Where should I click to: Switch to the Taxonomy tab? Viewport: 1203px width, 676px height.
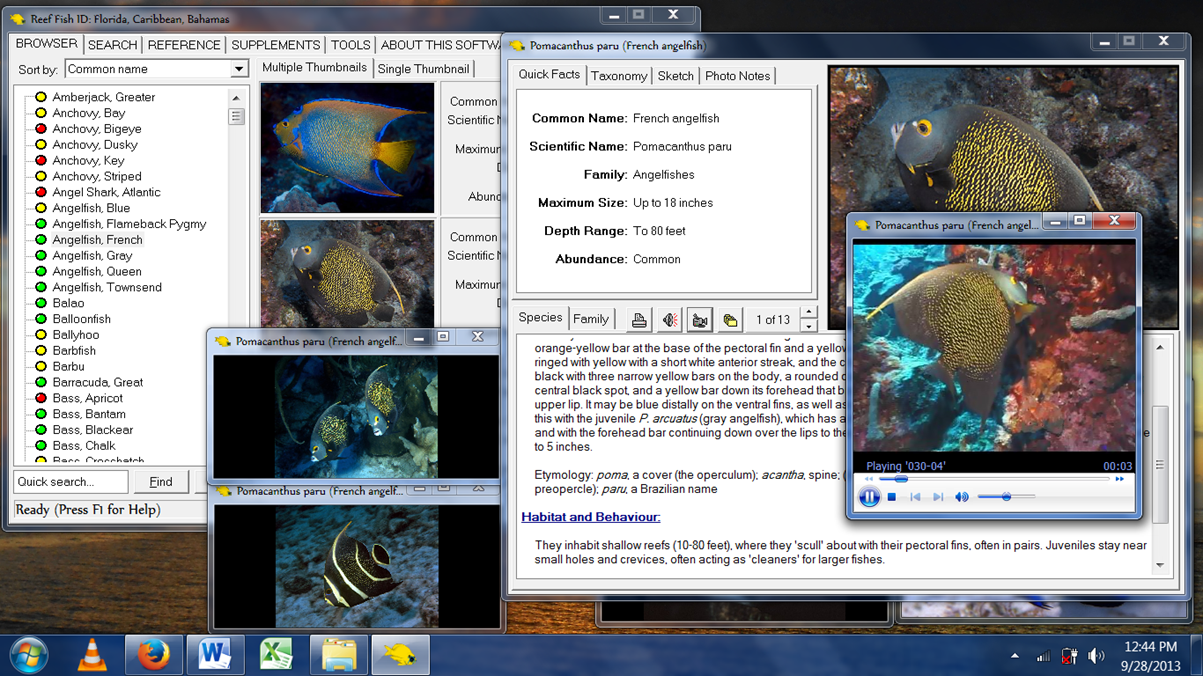coord(619,75)
